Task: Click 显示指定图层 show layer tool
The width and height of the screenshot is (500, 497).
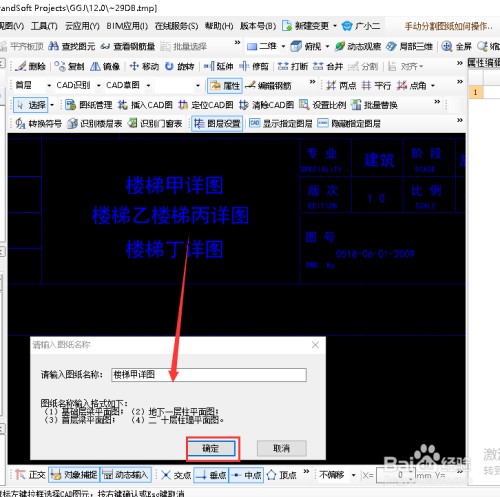Action: [281, 124]
